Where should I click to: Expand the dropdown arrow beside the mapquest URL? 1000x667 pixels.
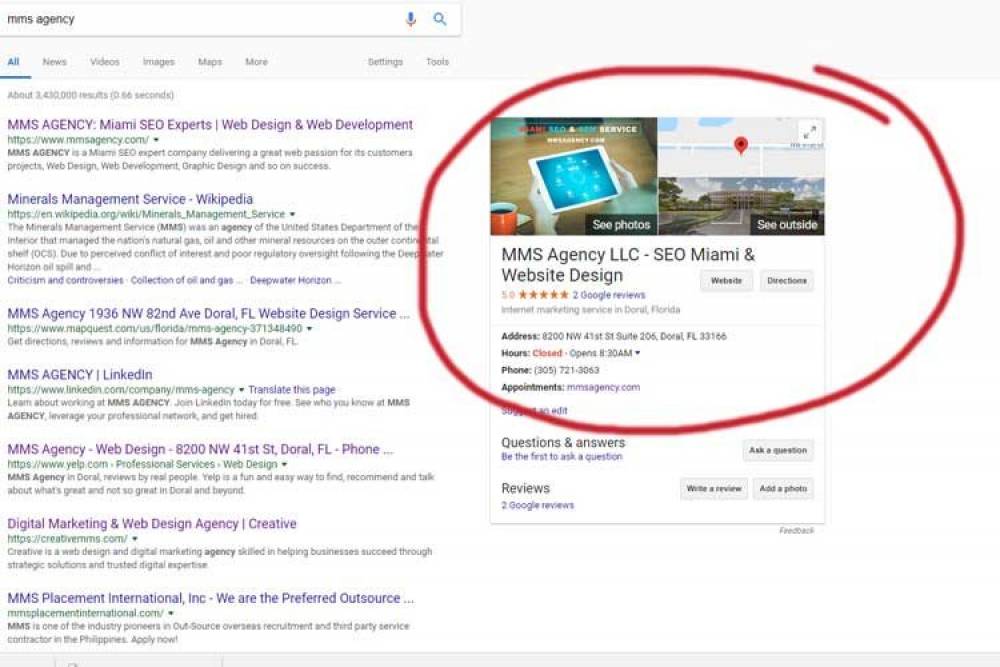tap(309, 328)
